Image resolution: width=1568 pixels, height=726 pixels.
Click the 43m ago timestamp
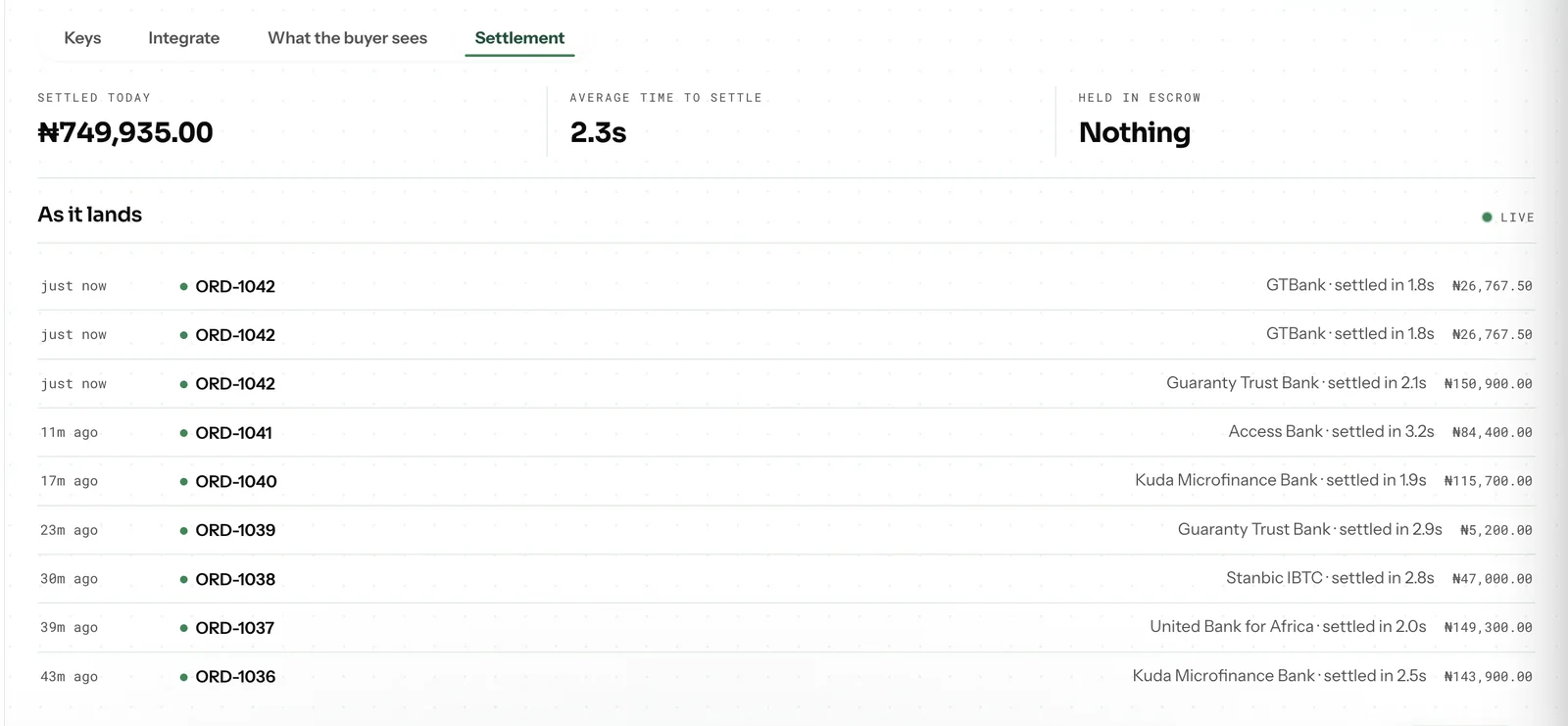69,676
